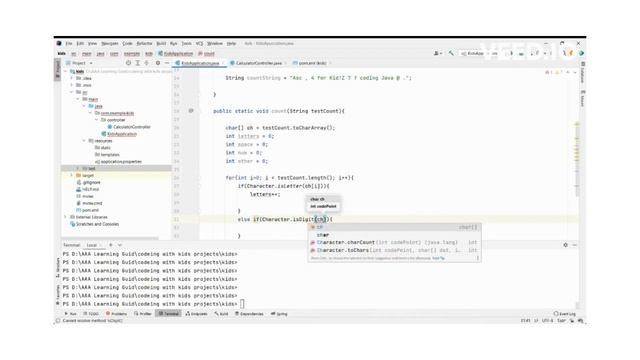This screenshot has height=360, width=640.
Task: Open the Help menu
Action: [231, 43]
